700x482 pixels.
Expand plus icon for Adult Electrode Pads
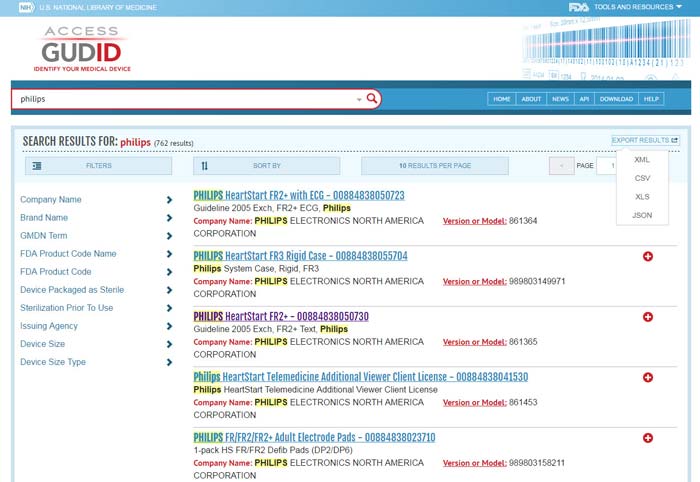pyautogui.click(x=648, y=438)
